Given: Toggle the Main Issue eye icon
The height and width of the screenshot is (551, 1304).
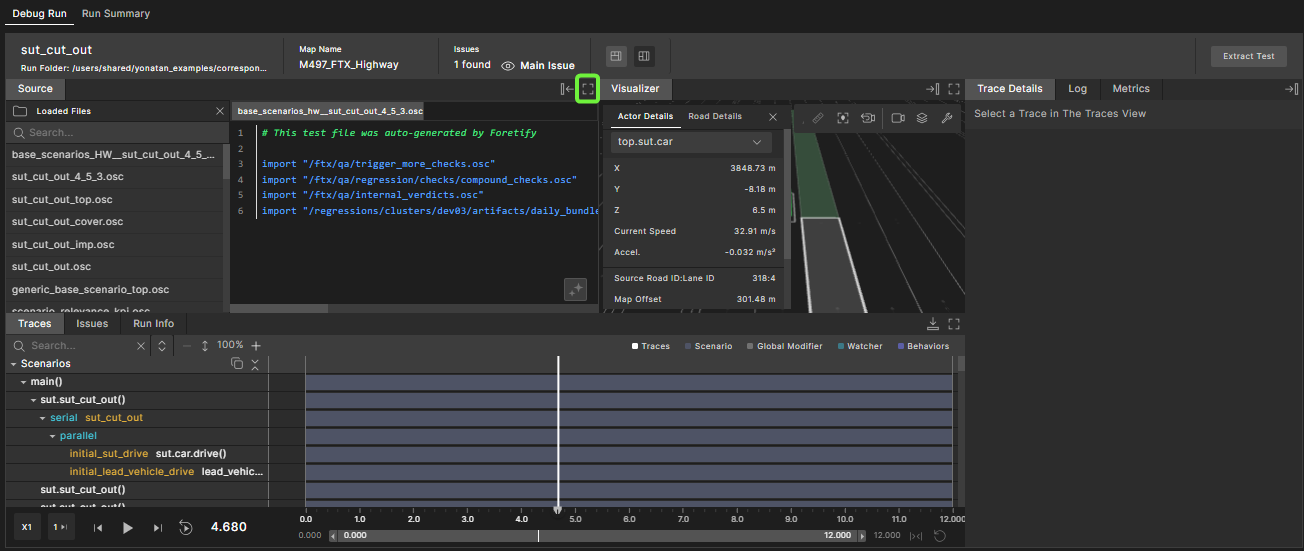Looking at the screenshot, I should [508, 65].
